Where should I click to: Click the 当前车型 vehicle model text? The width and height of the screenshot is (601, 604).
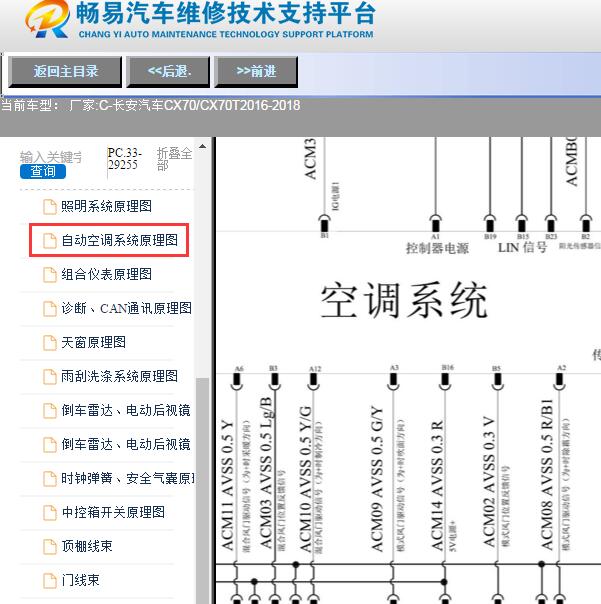pos(151,106)
